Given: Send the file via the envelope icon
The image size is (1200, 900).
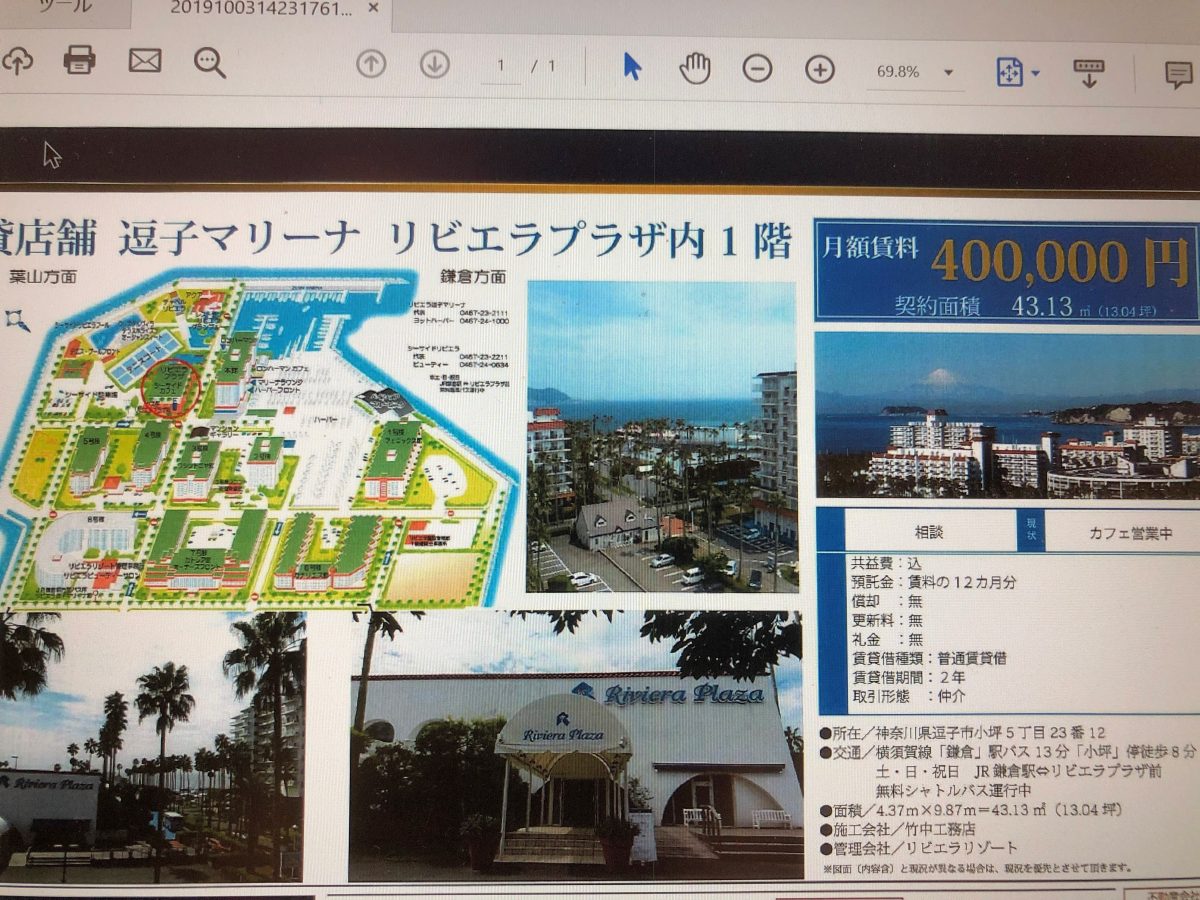Looking at the screenshot, I should (x=145, y=61).
